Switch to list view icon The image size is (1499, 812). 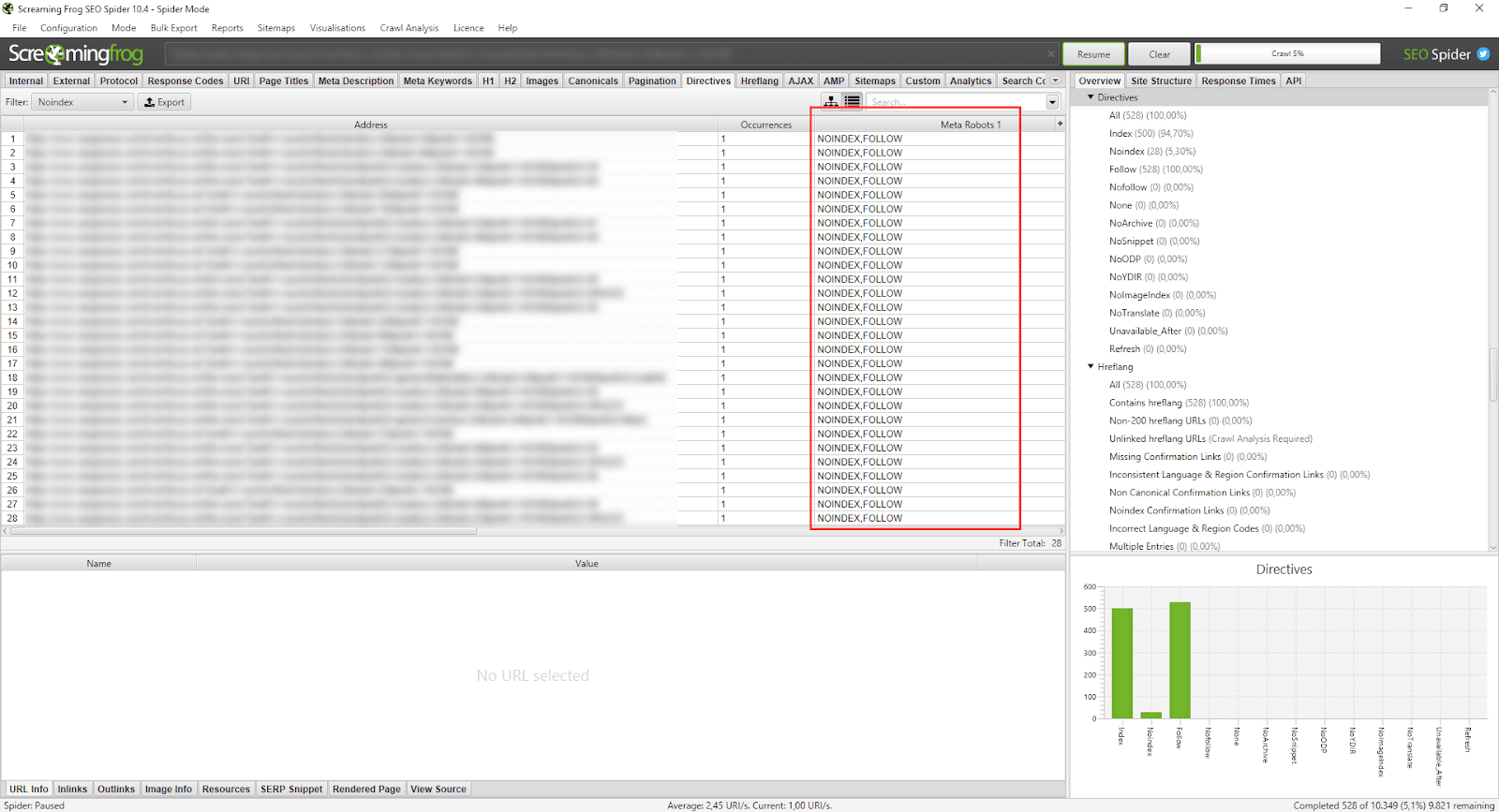(x=852, y=101)
